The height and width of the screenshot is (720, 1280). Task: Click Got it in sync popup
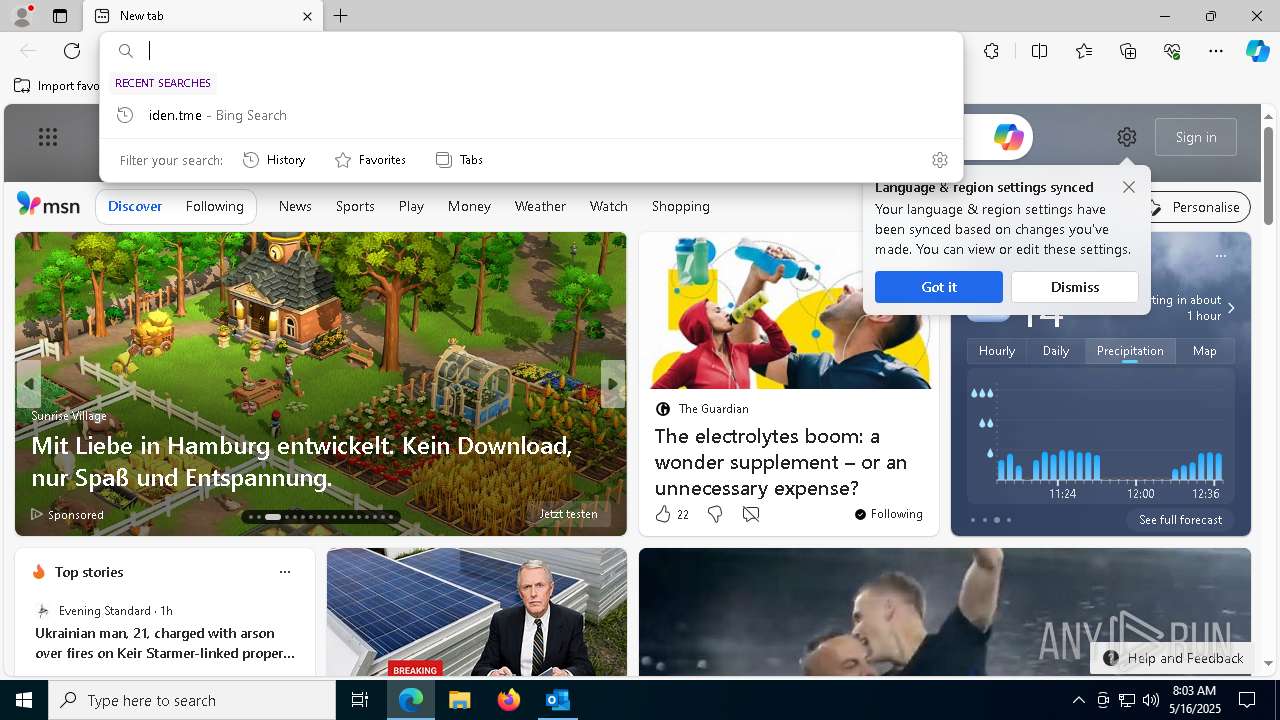coord(939,287)
